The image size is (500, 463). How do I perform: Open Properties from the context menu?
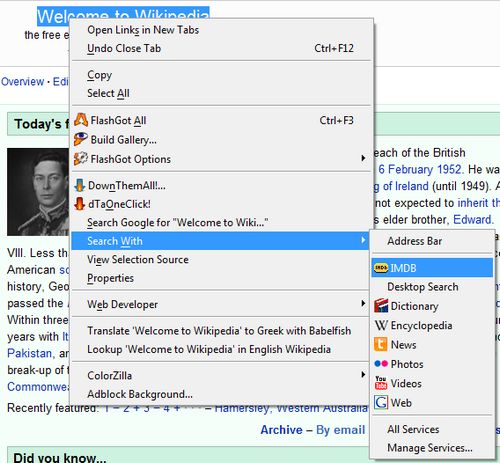[x=221, y=278]
